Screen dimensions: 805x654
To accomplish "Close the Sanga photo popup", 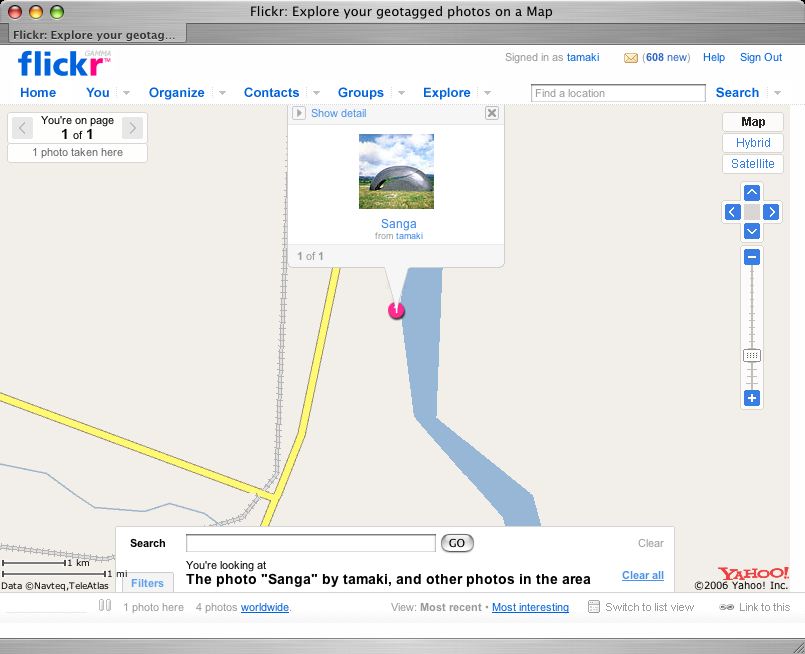I will click(x=492, y=113).
